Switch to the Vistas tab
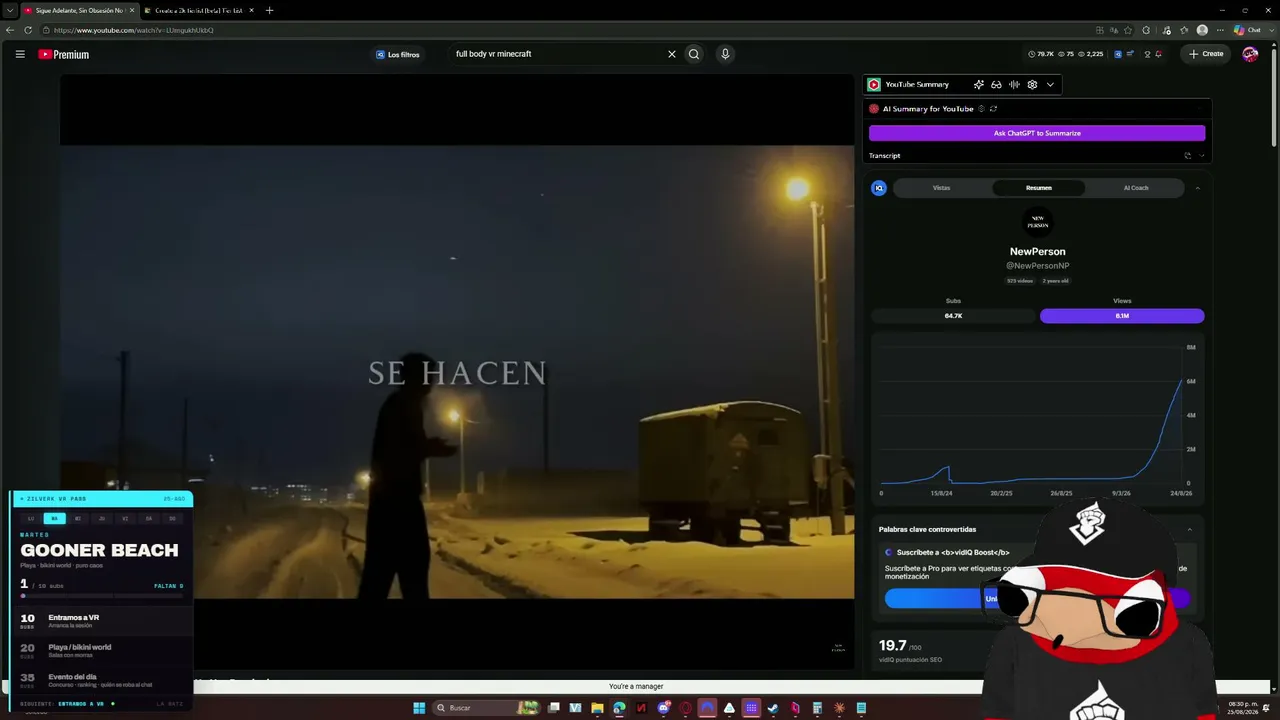1280x720 pixels. [x=941, y=188]
